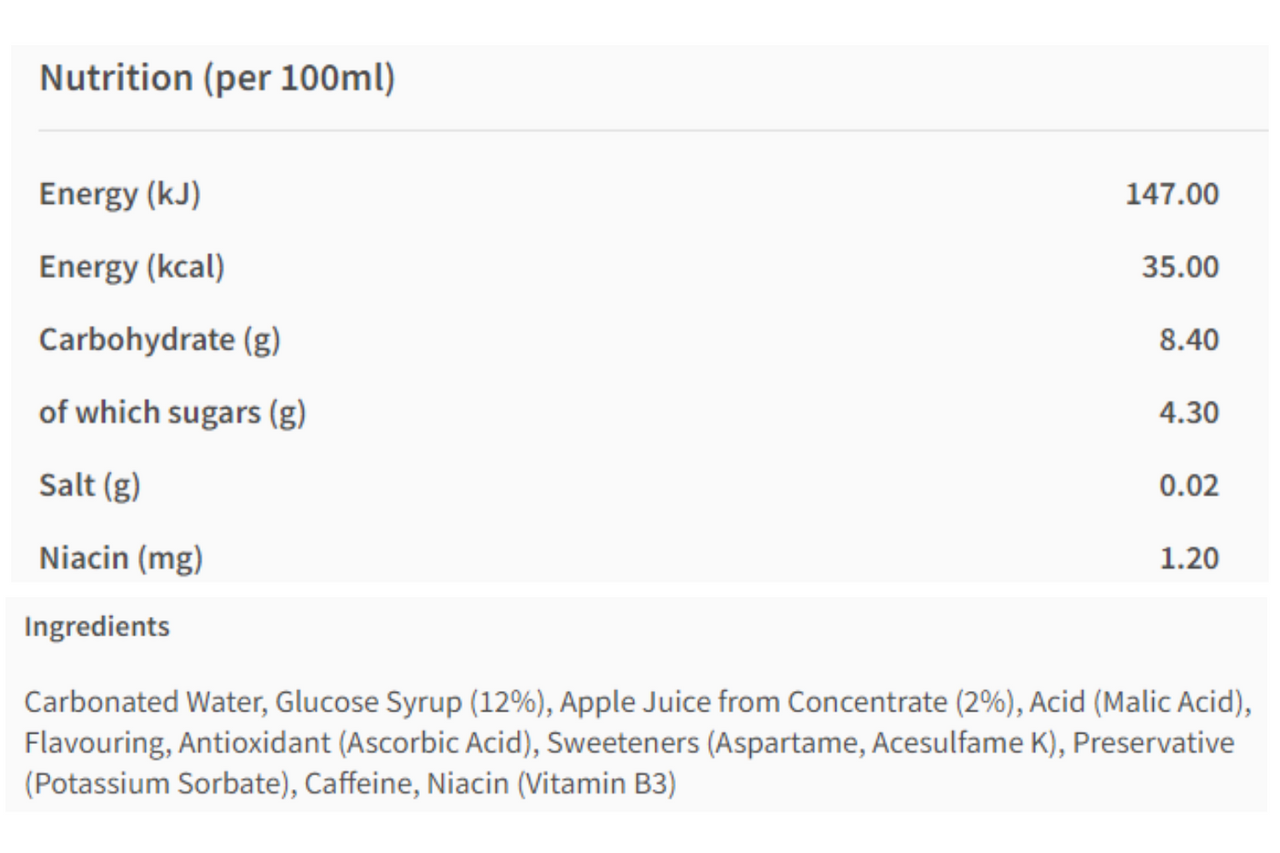Select the "of which sugars (g)" label

click(172, 413)
